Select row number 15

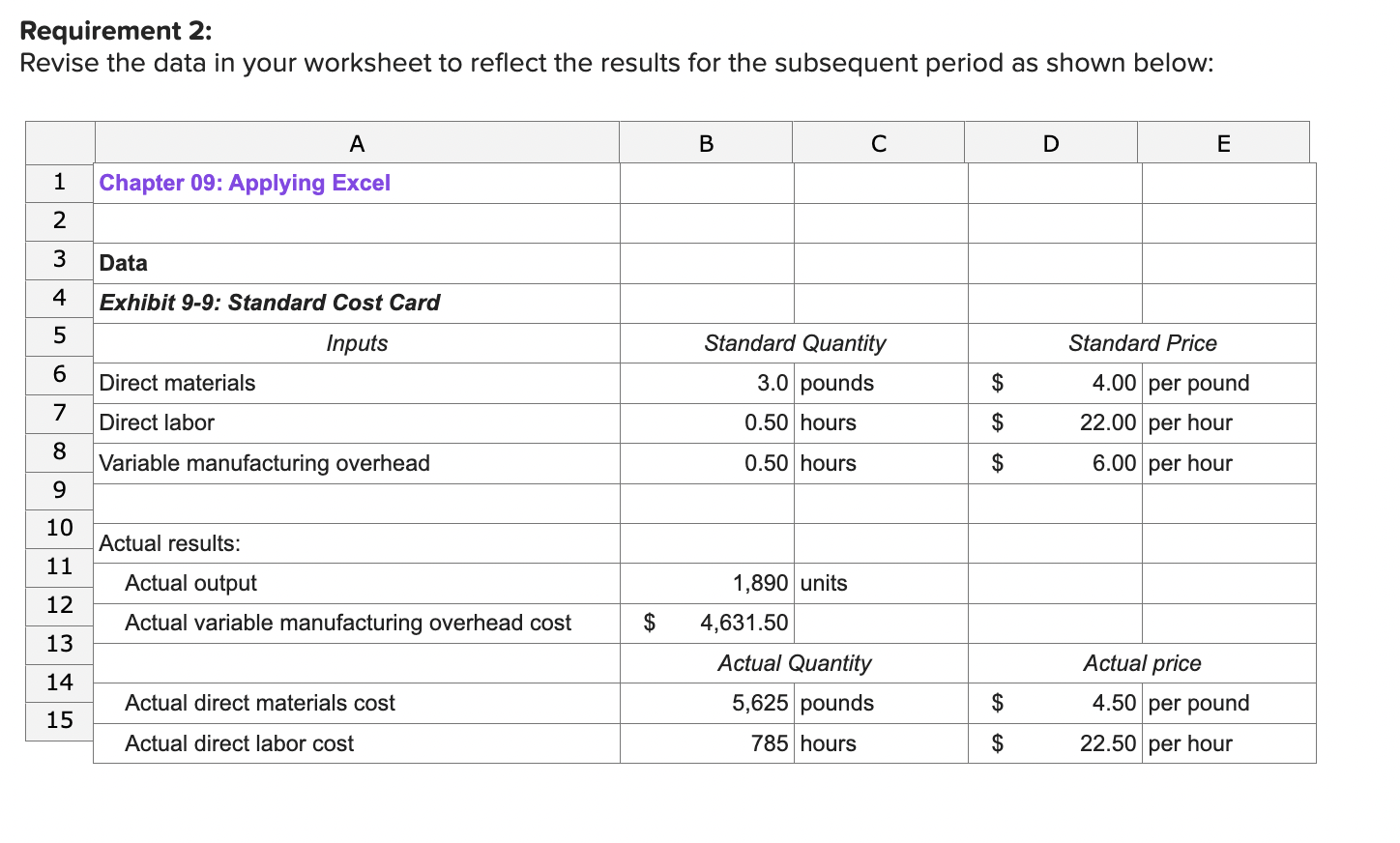(x=58, y=720)
